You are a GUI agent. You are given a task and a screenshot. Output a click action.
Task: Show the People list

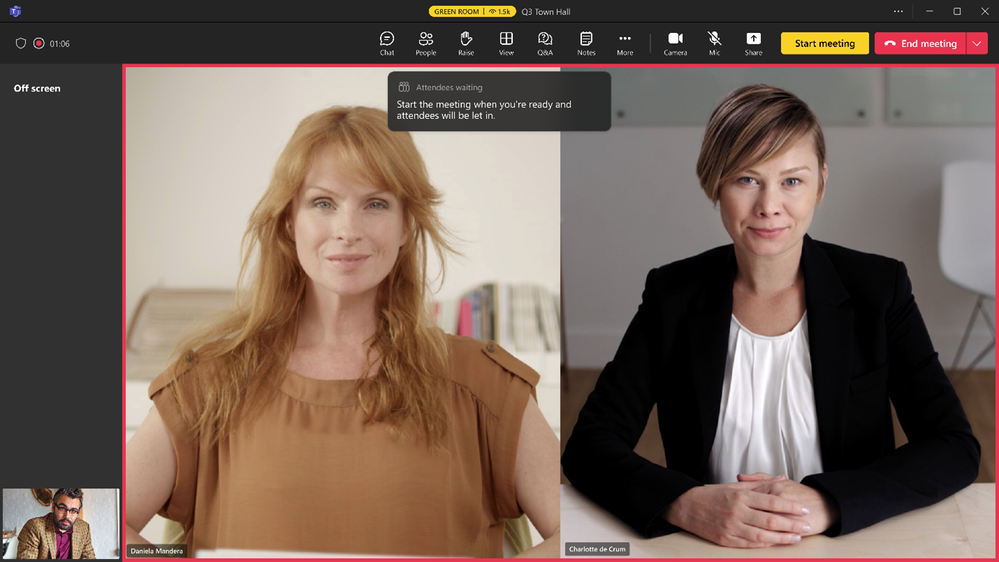[x=426, y=43]
